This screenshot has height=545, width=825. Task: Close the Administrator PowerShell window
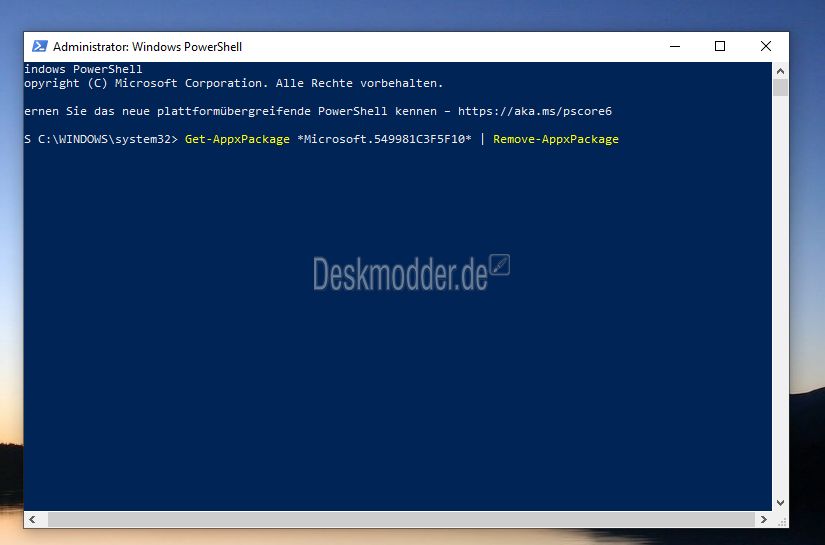[766, 46]
